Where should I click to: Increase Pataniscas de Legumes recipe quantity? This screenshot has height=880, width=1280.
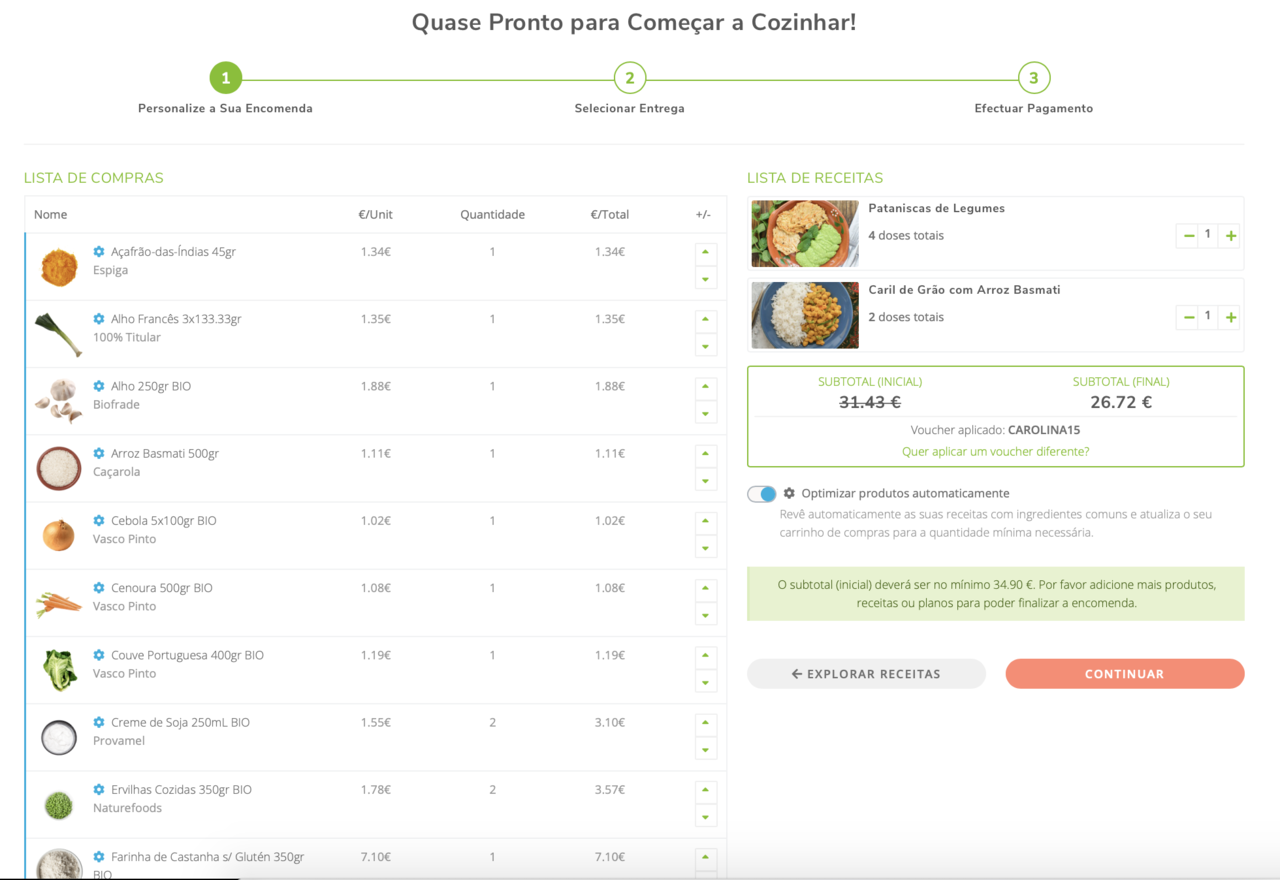1231,236
